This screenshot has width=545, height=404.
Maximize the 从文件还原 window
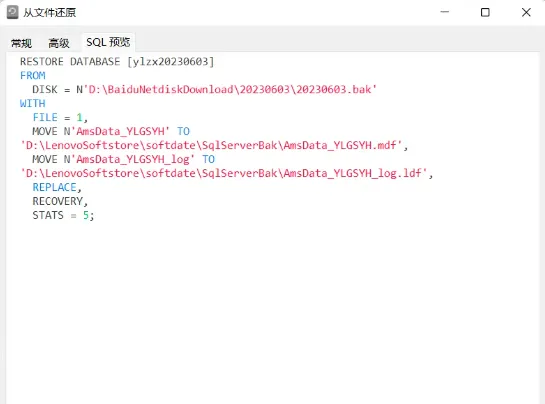coord(485,12)
